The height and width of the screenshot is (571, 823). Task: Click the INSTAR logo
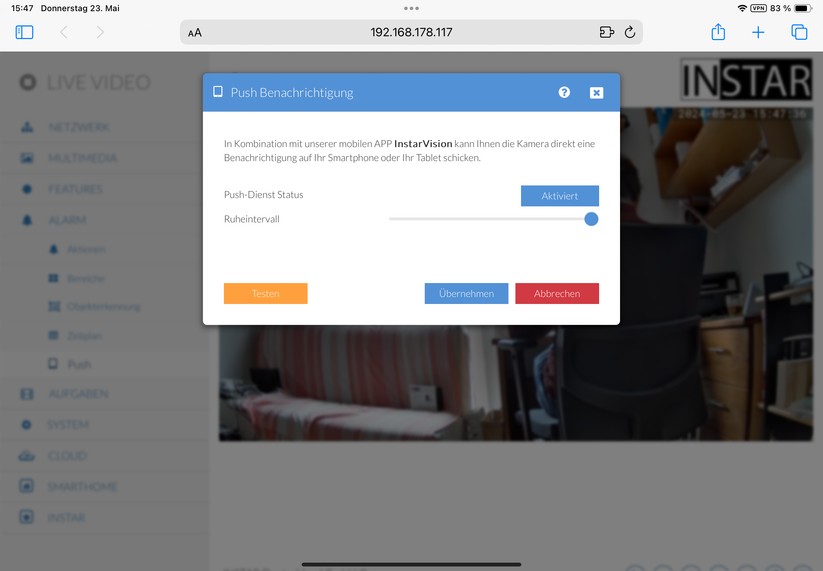[x=746, y=80]
